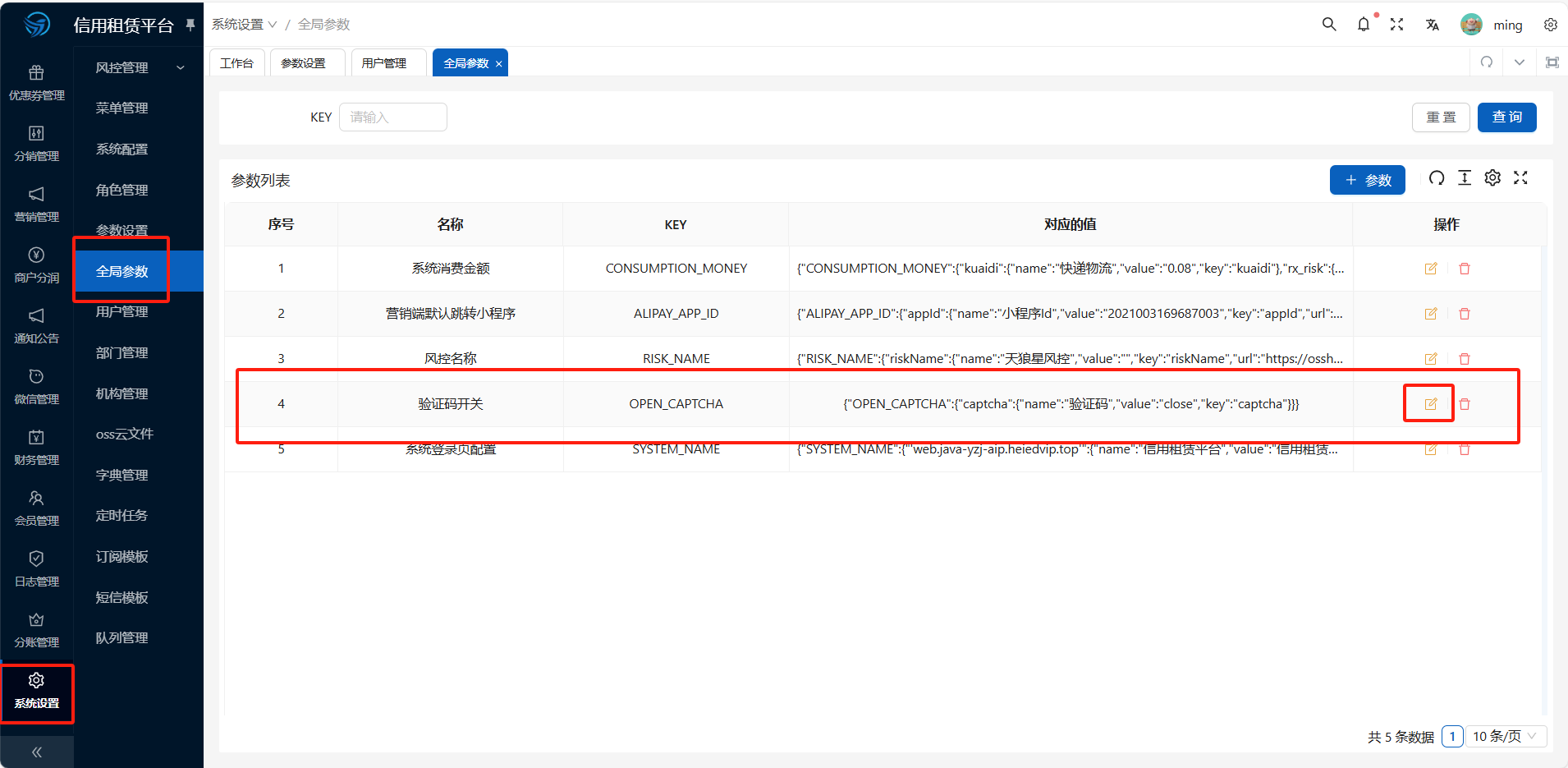Viewport: 1568px width, 768px height.
Task: Click the 查询 search button
Action: pyautogui.click(x=1506, y=117)
